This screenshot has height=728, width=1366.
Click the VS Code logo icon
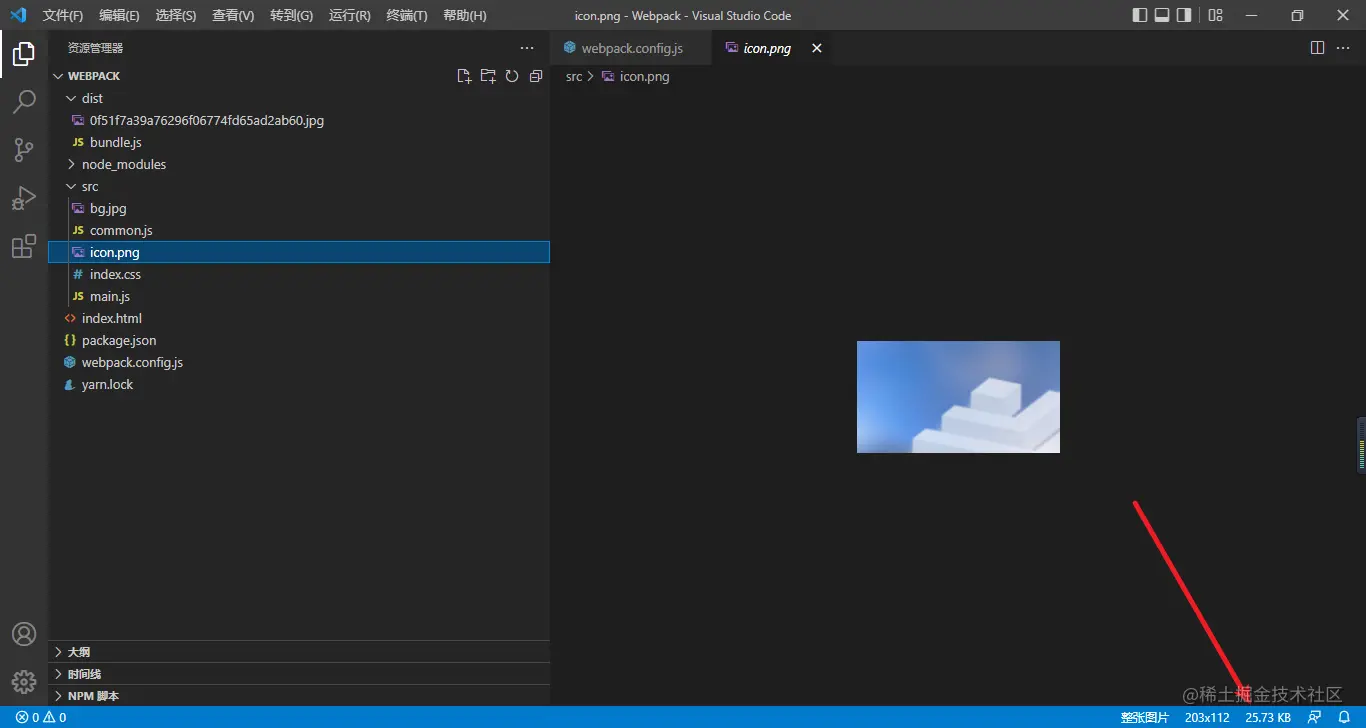click(x=18, y=15)
